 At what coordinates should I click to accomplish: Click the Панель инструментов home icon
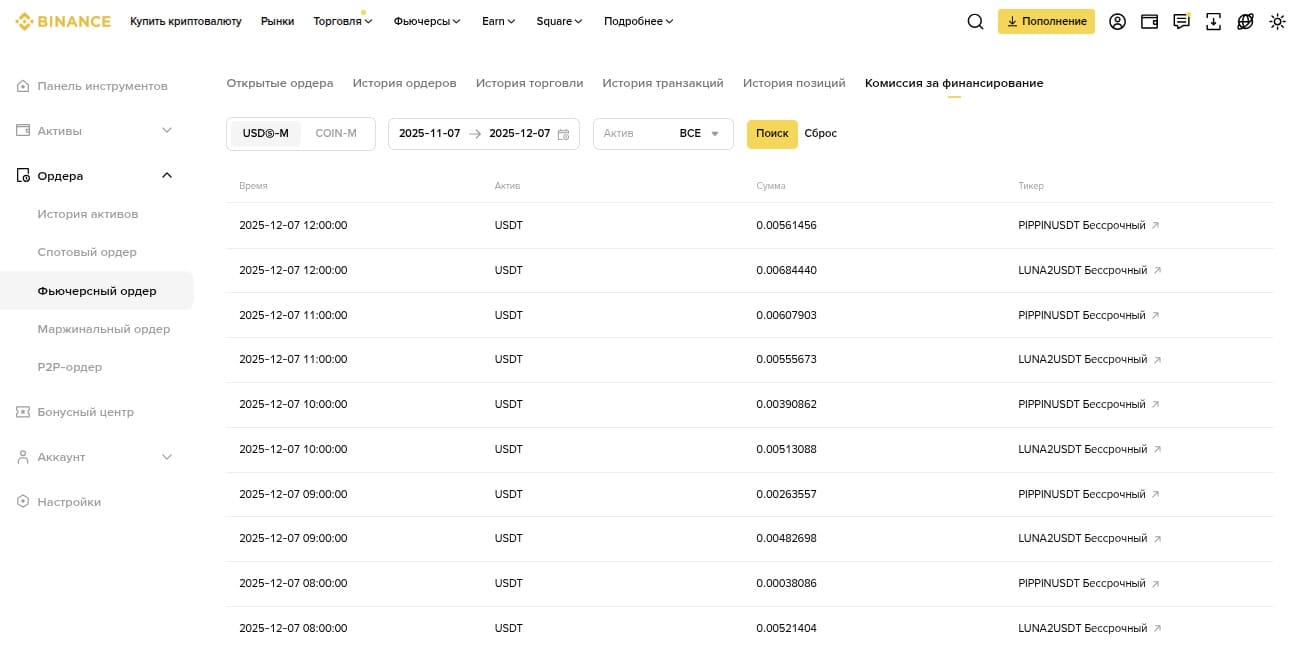(x=23, y=87)
